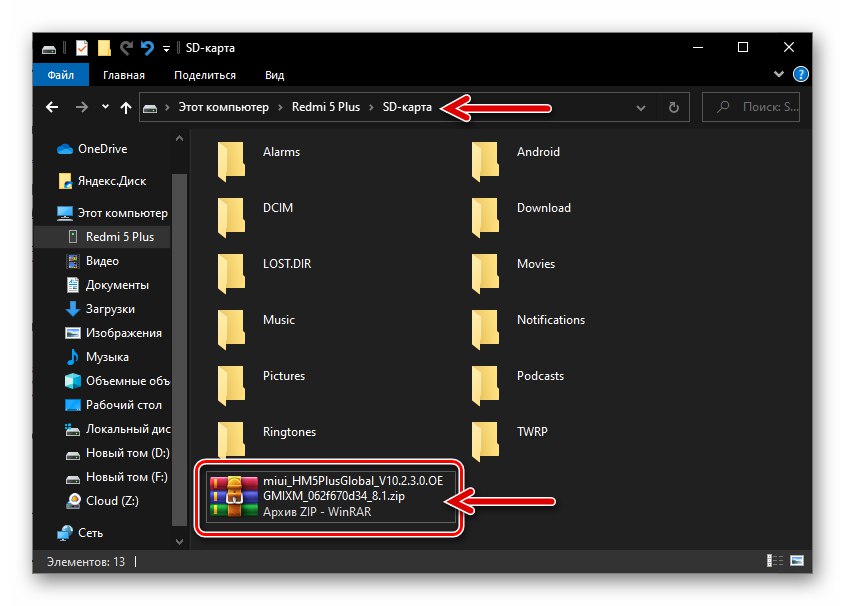Viewport: 845px width, 606px height.
Task: Switch to large icons view in status bar
Action: click(797, 561)
